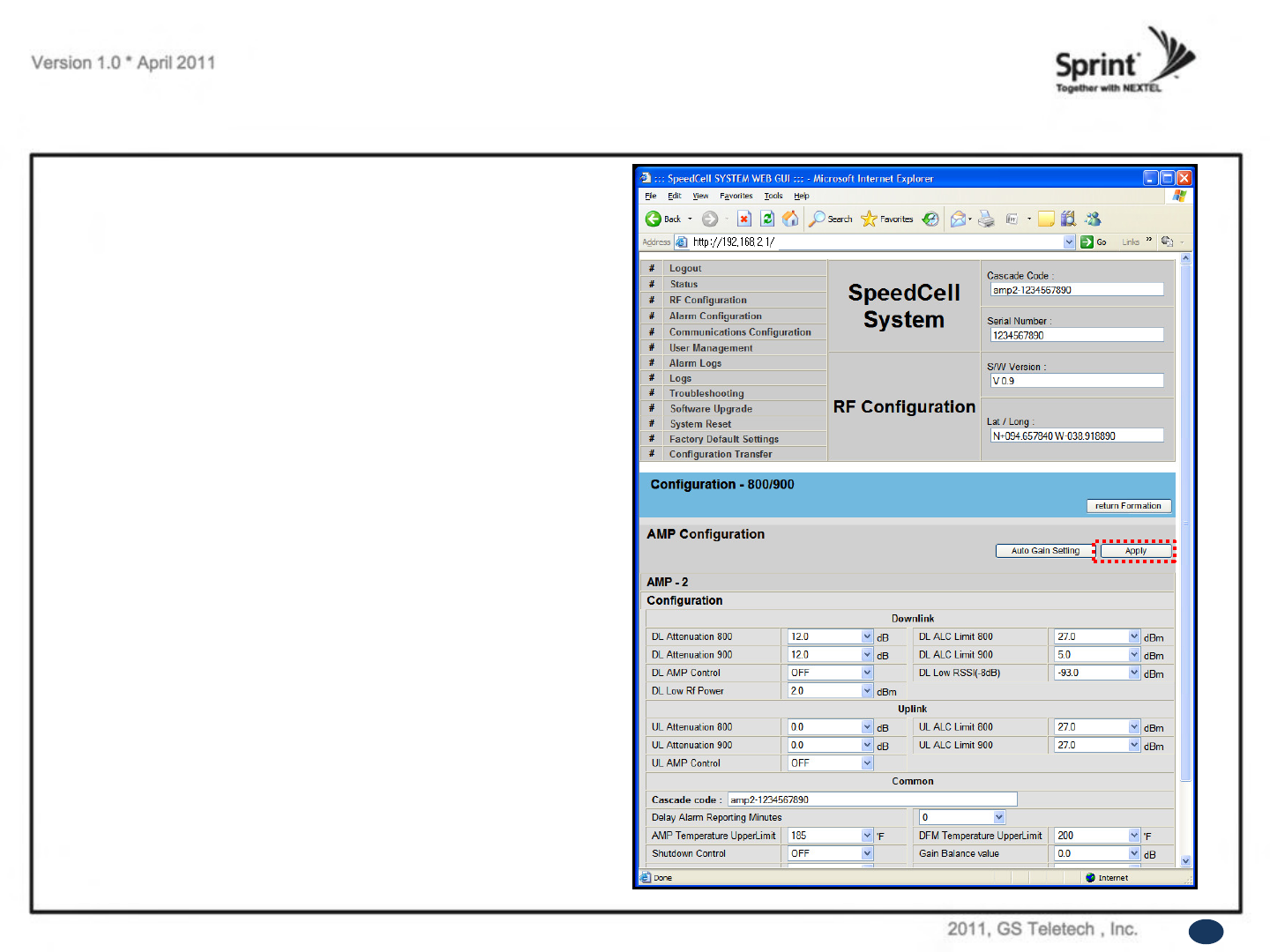Open the UL ALC Limit 800 dropdown

(x=1134, y=727)
